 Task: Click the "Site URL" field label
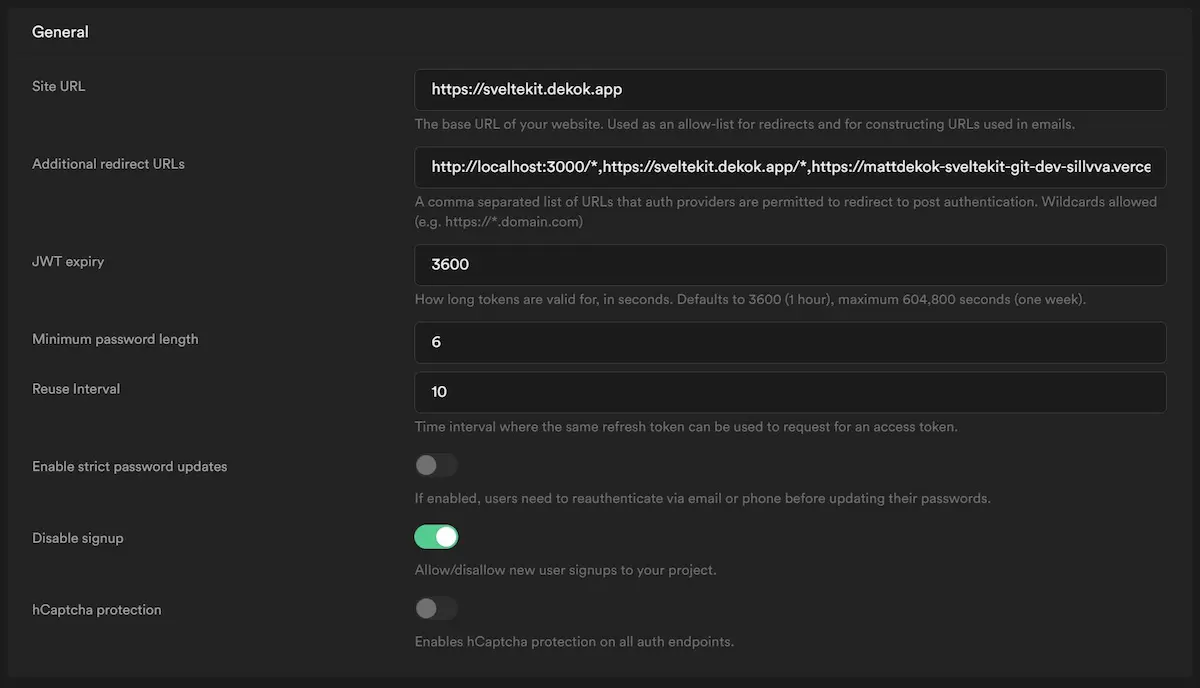tap(59, 86)
